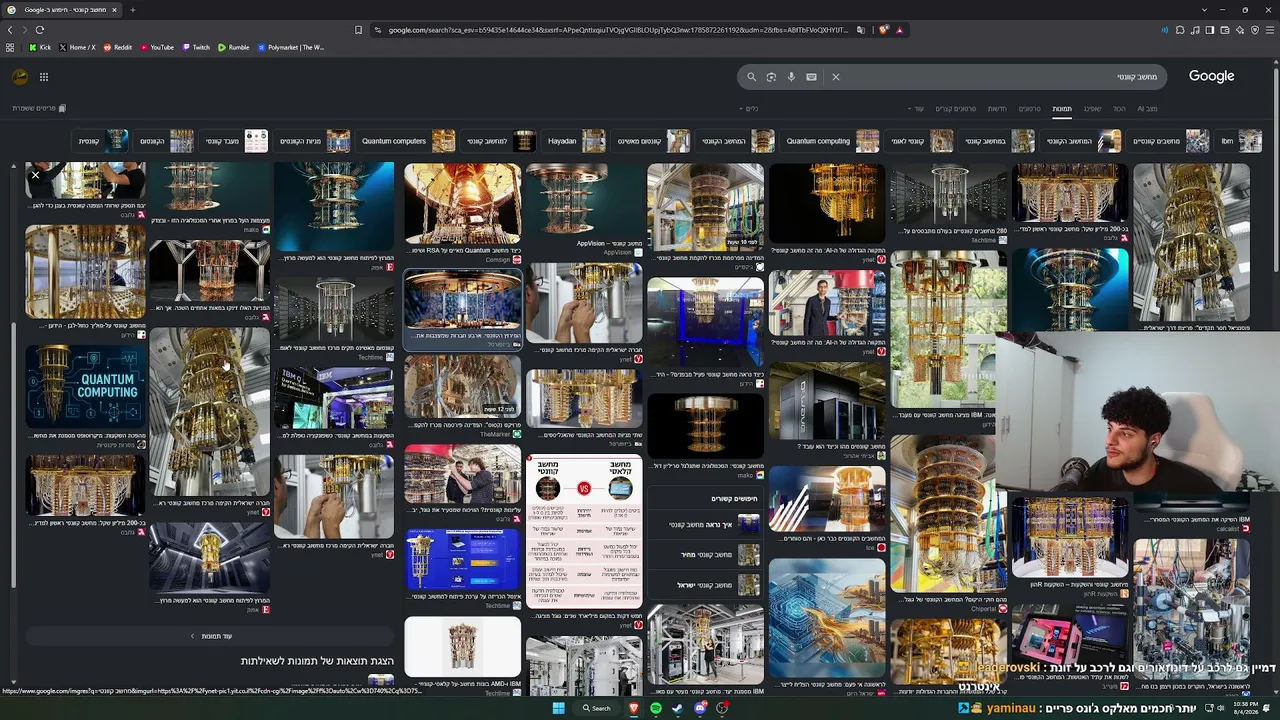This screenshot has width=1280, height=720.
Task: Start voice search with the microphone icon
Action: click(x=791, y=77)
